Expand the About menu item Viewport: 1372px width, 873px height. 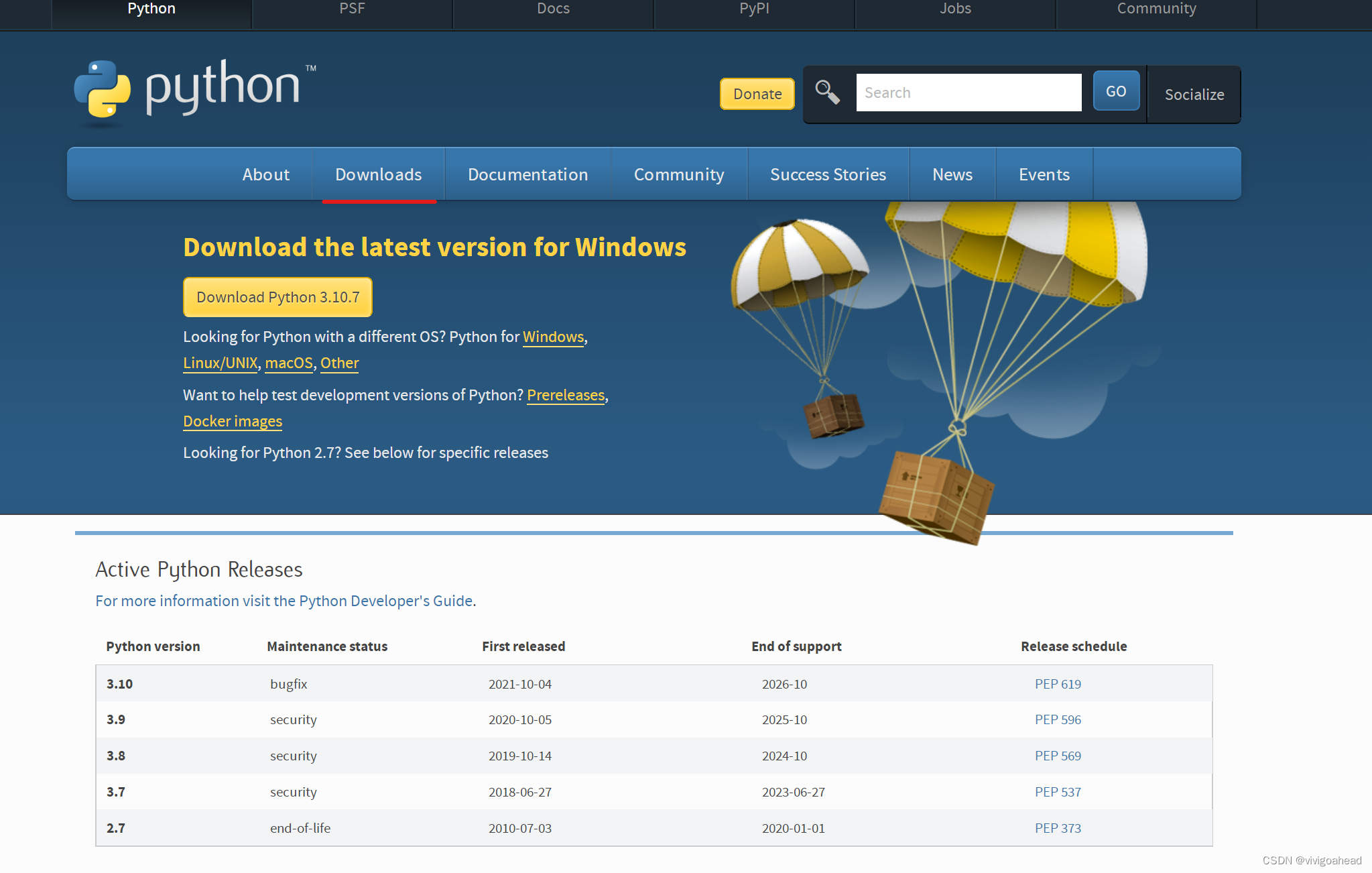pyautogui.click(x=265, y=174)
